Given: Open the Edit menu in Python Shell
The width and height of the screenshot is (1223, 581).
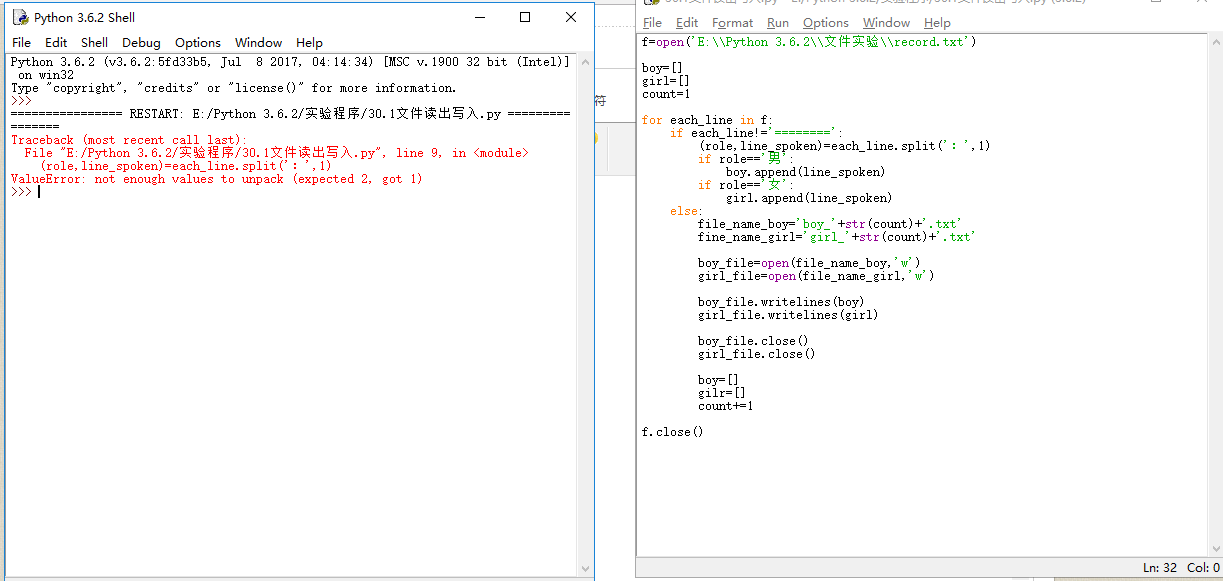Looking at the screenshot, I should (x=56, y=42).
